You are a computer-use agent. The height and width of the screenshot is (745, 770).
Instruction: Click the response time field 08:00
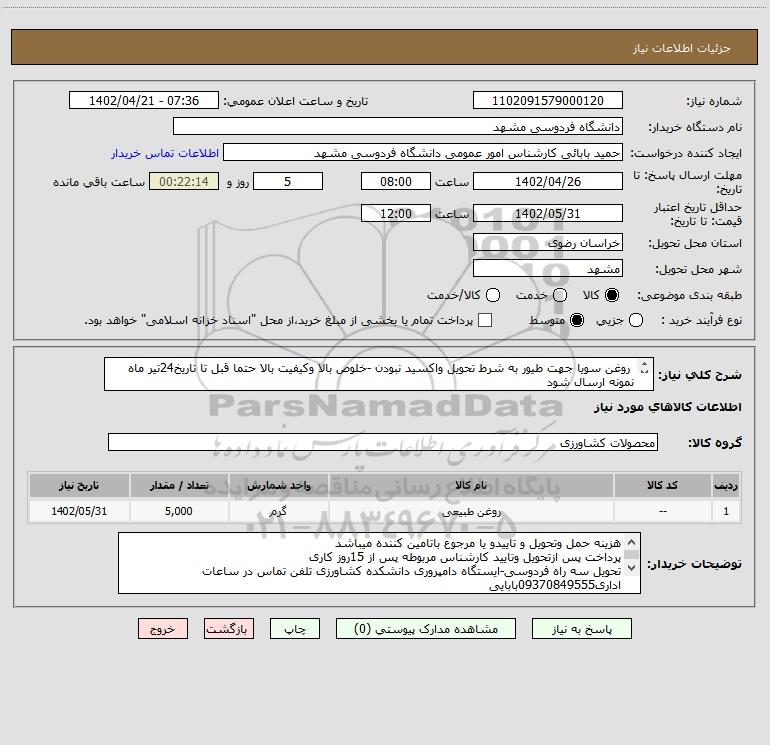click(x=396, y=181)
